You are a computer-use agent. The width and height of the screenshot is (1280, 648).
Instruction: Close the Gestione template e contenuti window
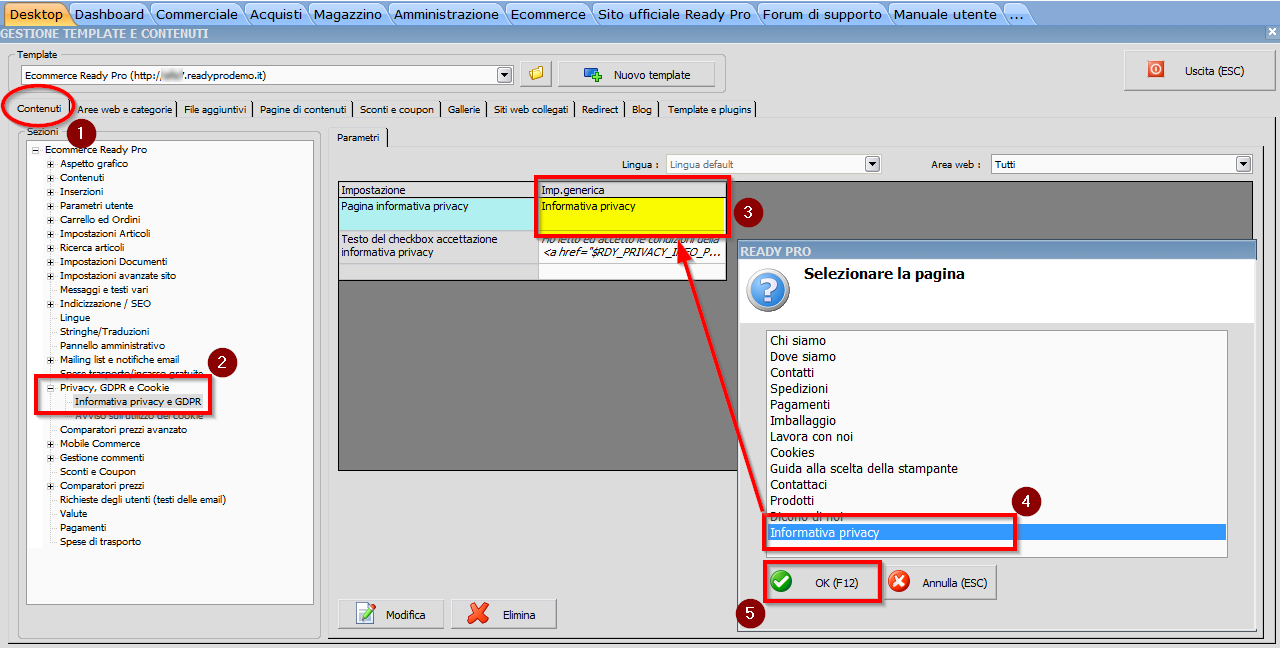click(x=1271, y=33)
